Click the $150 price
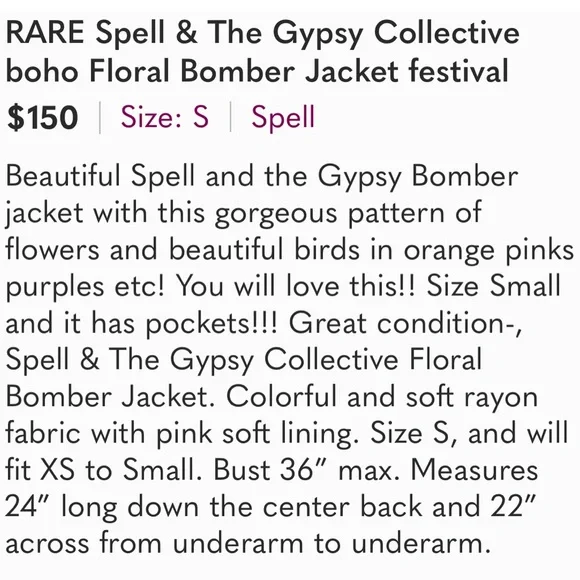The image size is (580, 580). coord(43,117)
